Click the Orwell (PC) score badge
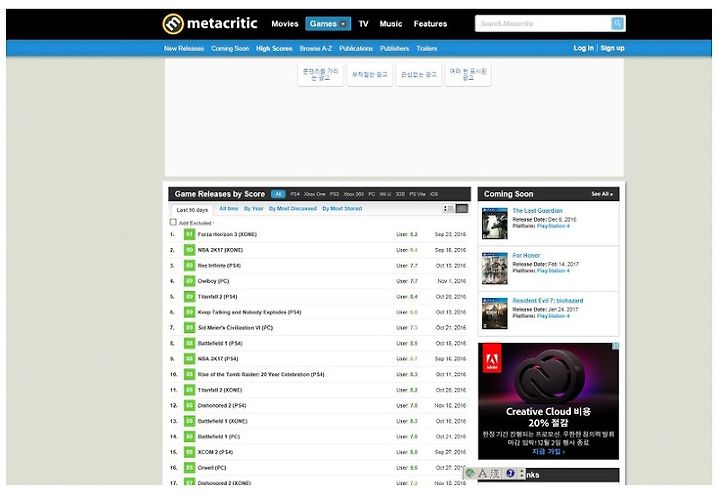Screen dimensions: 720x498 [189, 468]
